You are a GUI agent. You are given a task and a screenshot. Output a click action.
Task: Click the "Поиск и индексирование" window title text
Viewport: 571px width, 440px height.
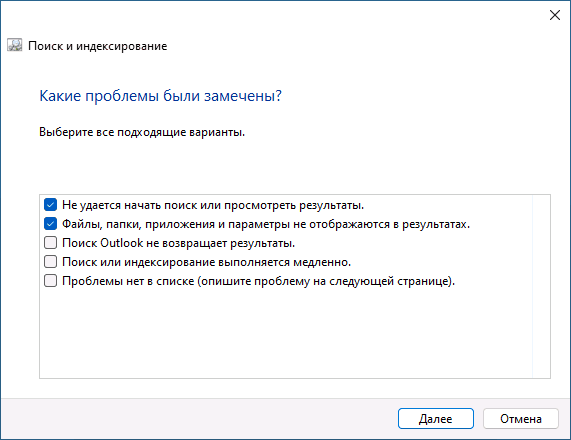pyautogui.click(x=98, y=46)
